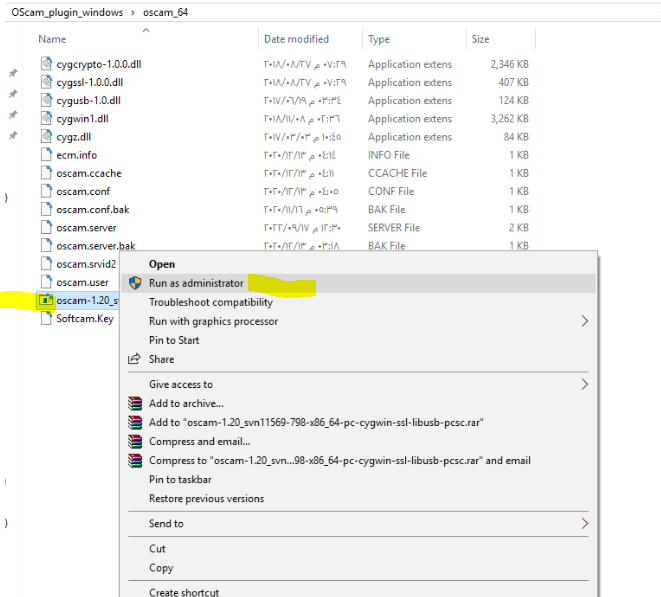Expand the Give access to submenu arrow
The height and width of the screenshot is (597, 661).
pyautogui.click(x=585, y=384)
